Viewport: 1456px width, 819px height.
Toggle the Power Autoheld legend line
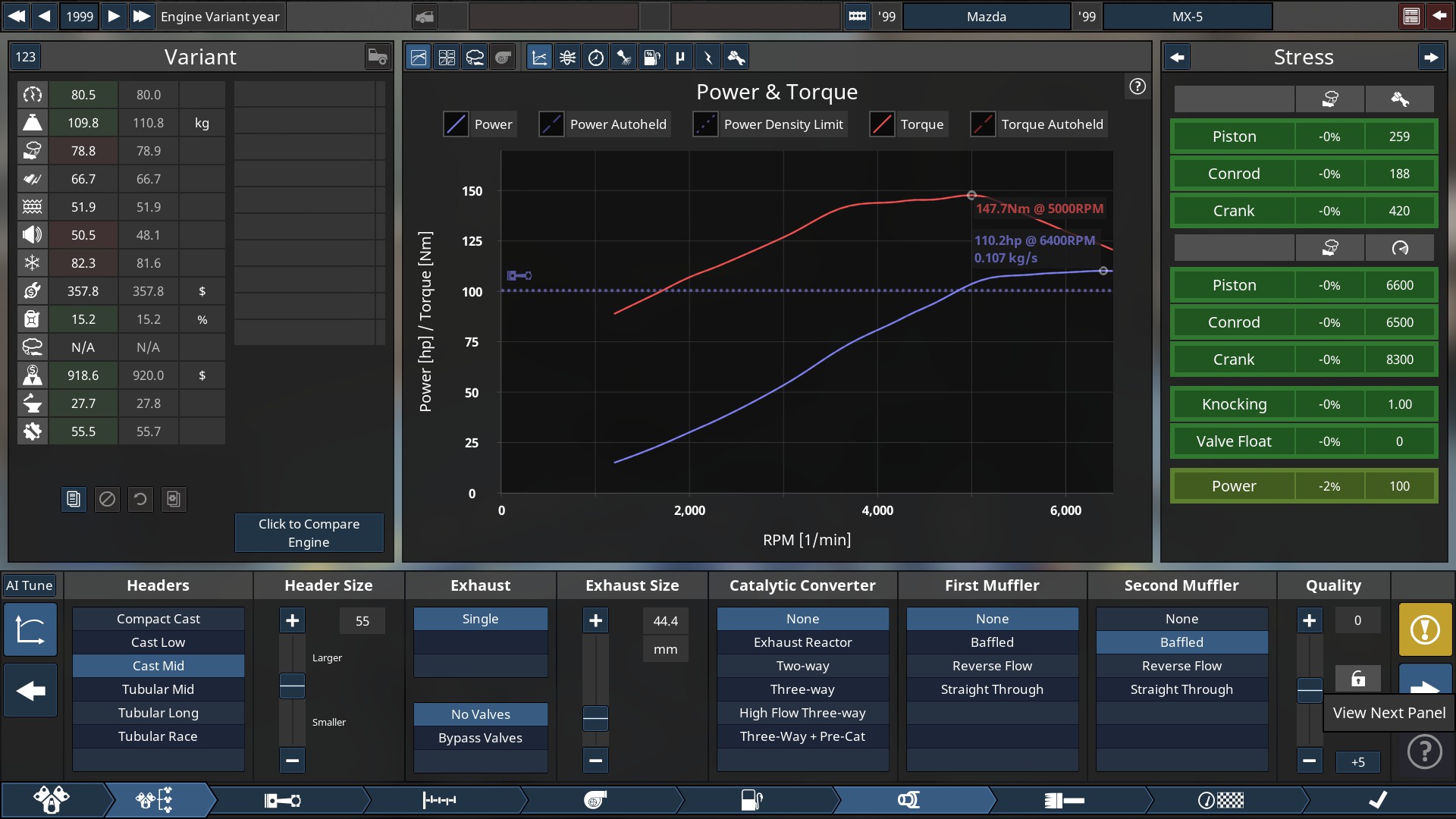[x=604, y=124]
